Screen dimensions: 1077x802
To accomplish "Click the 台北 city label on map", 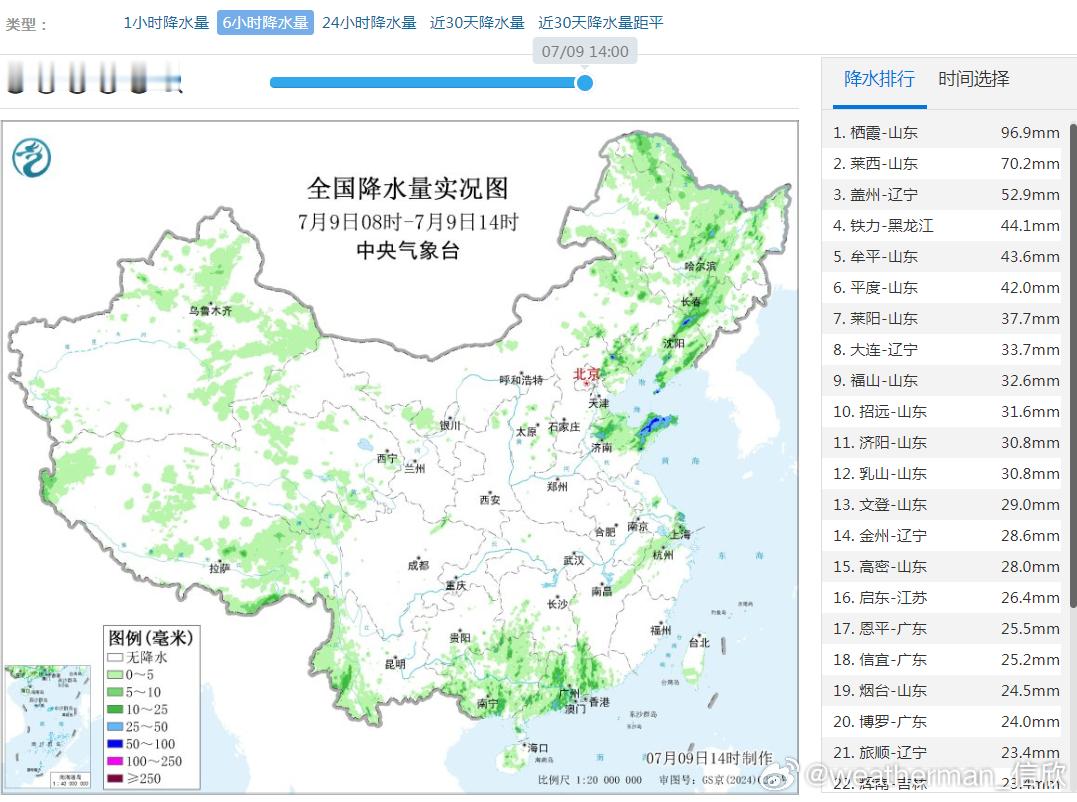I will click(699, 643).
